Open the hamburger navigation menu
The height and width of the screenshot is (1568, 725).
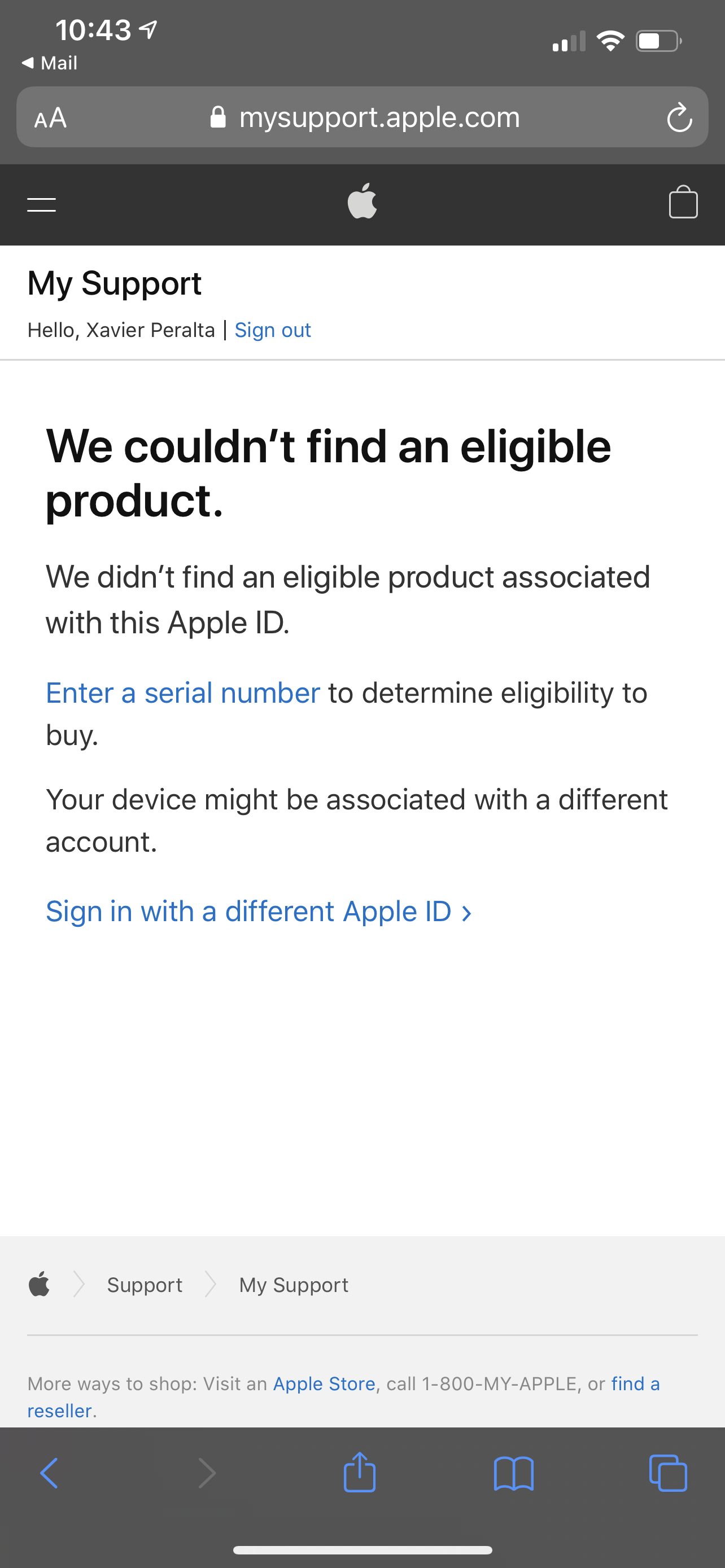point(41,204)
